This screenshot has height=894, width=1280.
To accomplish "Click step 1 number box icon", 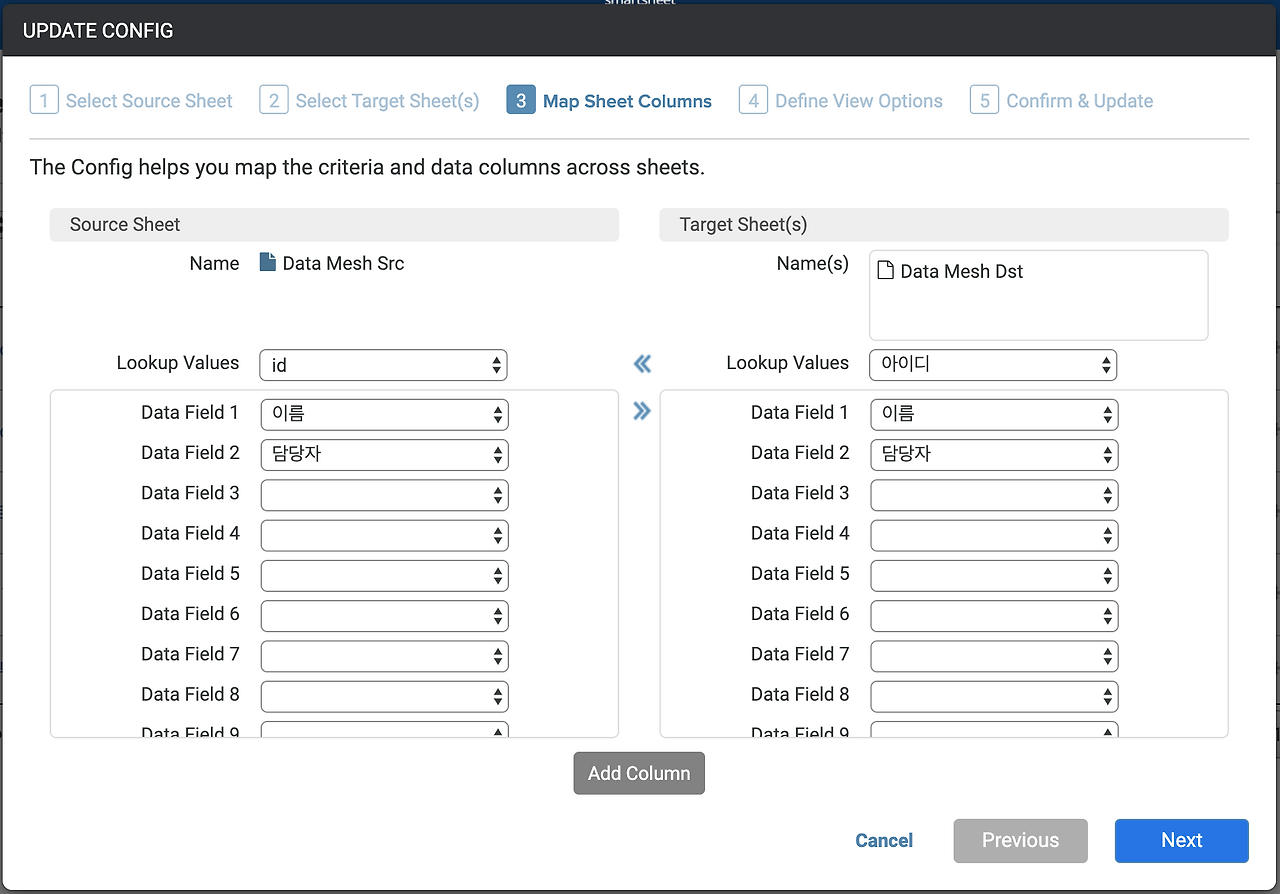I will 44,101.
